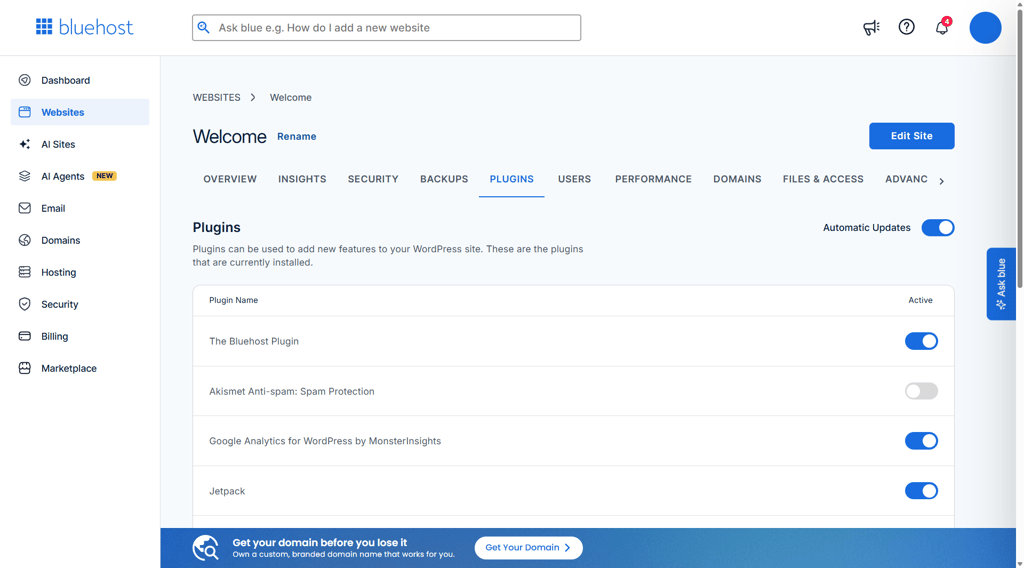
Task: Open the user profile avatar
Action: [985, 27]
